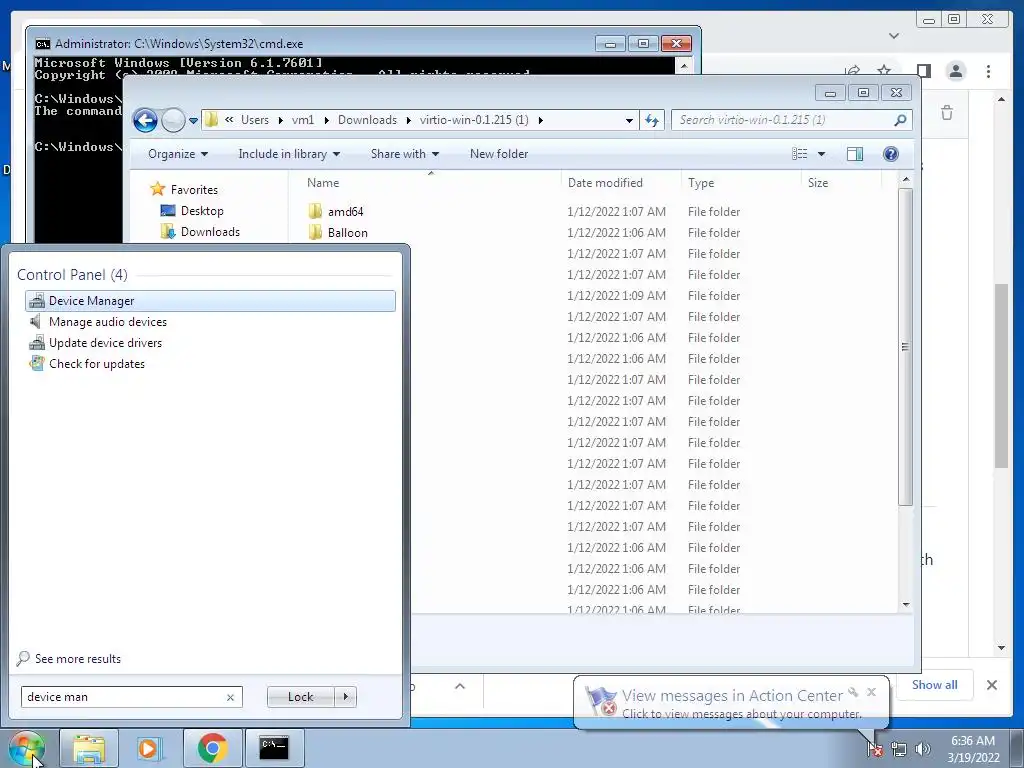Click the Explorer forward navigation button
Image resolution: width=1024 pixels, height=768 pixels.
[x=173, y=120]
